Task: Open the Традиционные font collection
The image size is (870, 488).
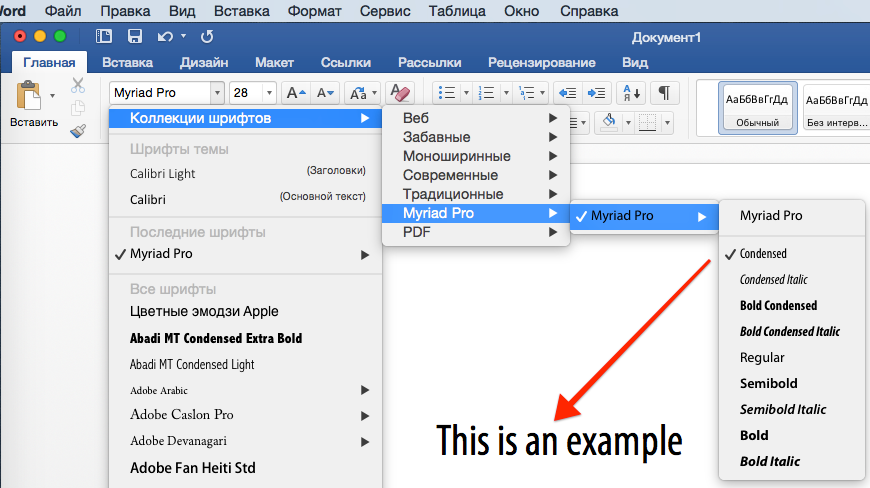Action: pos(476,194)
